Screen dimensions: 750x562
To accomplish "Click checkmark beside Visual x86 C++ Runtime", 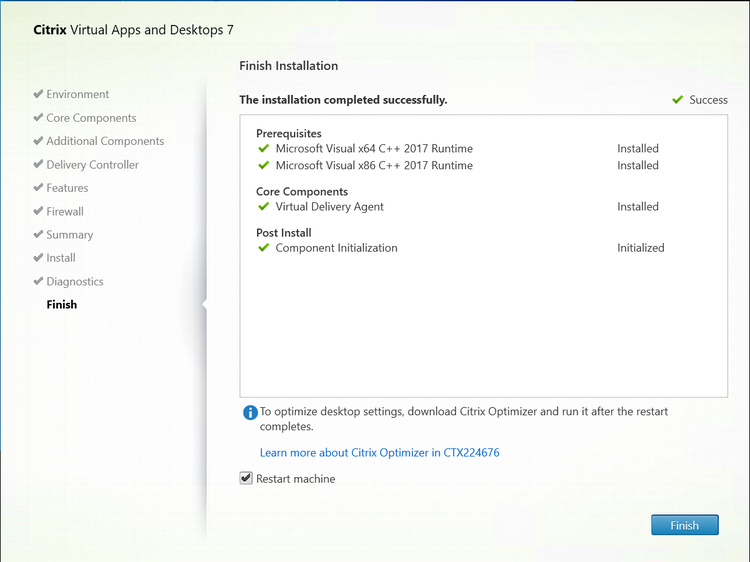I will [263, 165].
